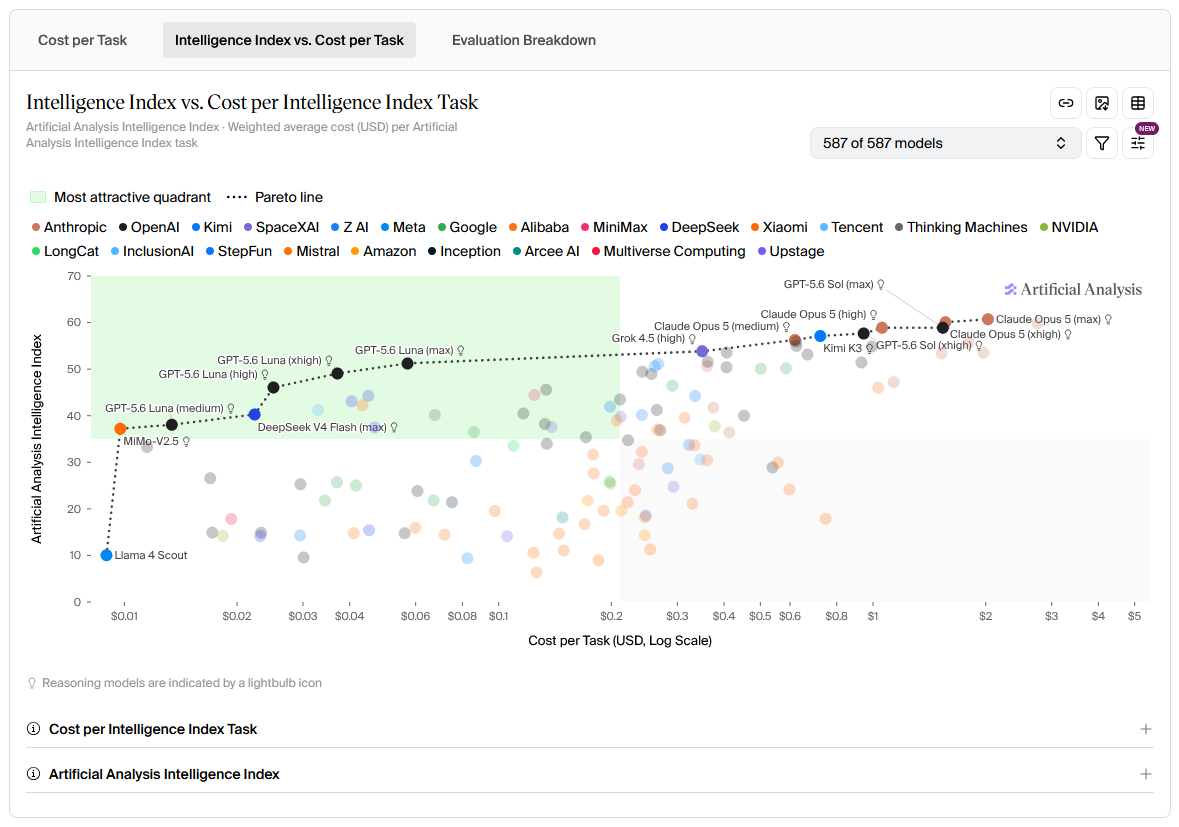Viewport: 1179px width, 827px height.
Task: Toggle Pareto line legend item
Action: coord(275,197)
